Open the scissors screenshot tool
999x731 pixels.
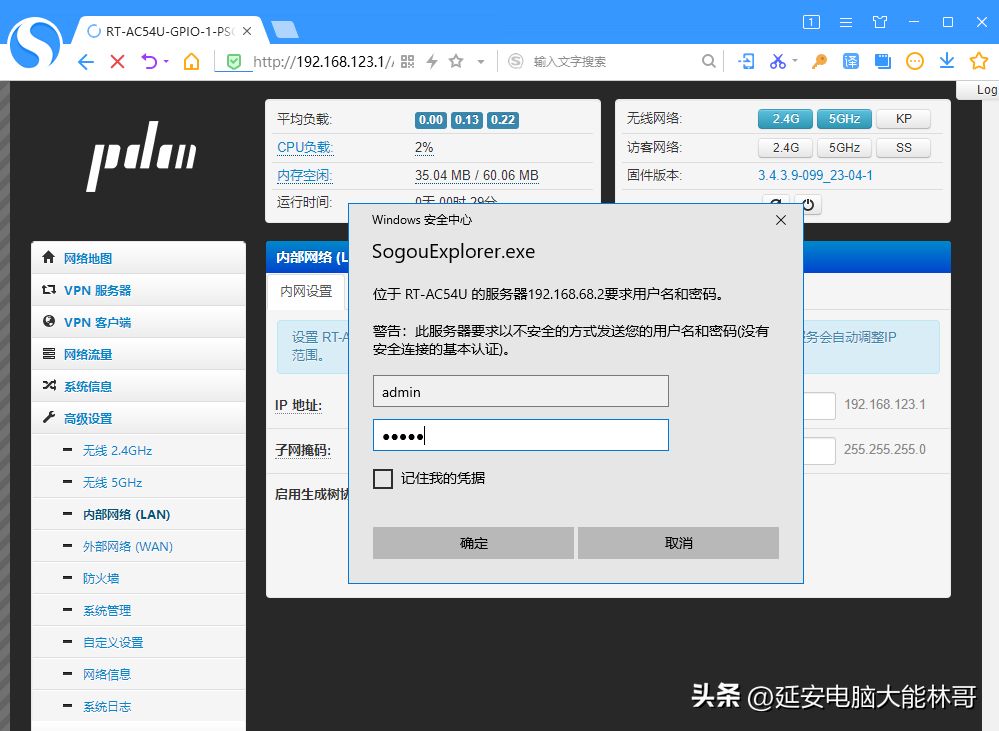[x=777, y=62]
